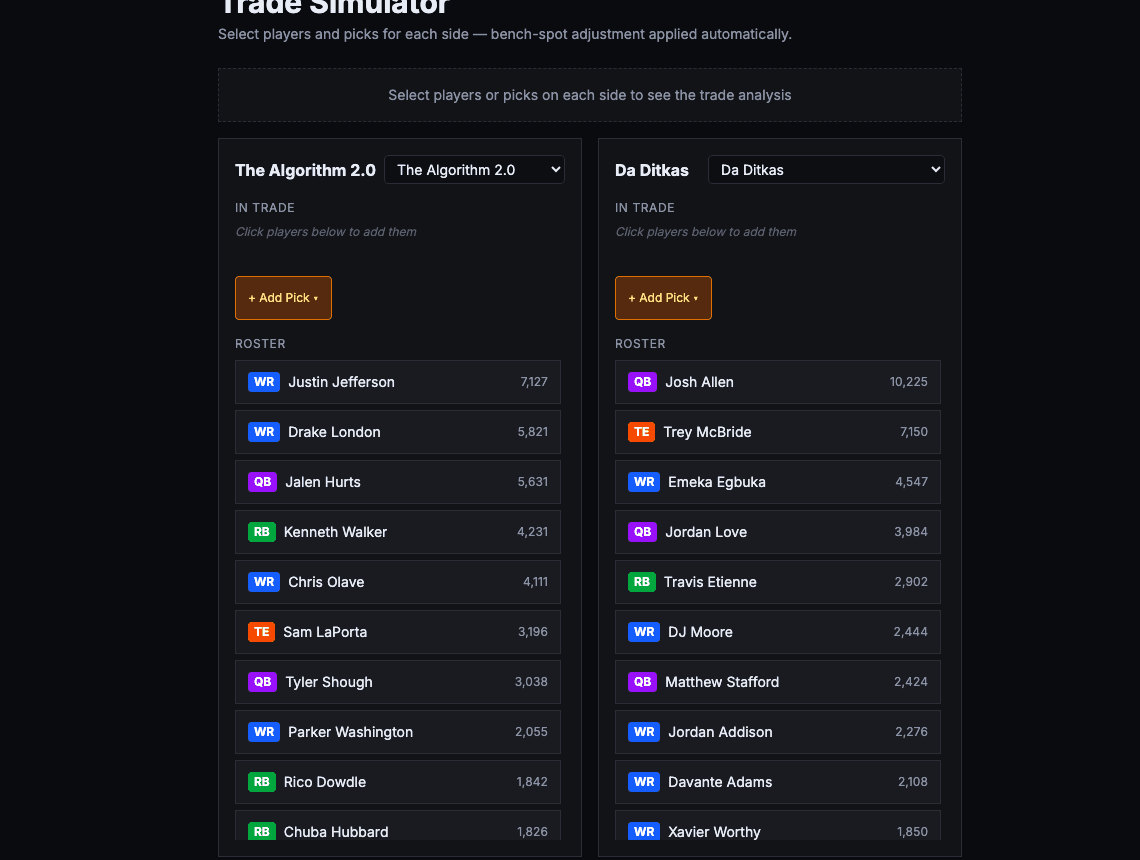Viewport: 1140px width, 860px height.
Task: Add Jalen Hurts to the trade
Action: click(398, 482)
